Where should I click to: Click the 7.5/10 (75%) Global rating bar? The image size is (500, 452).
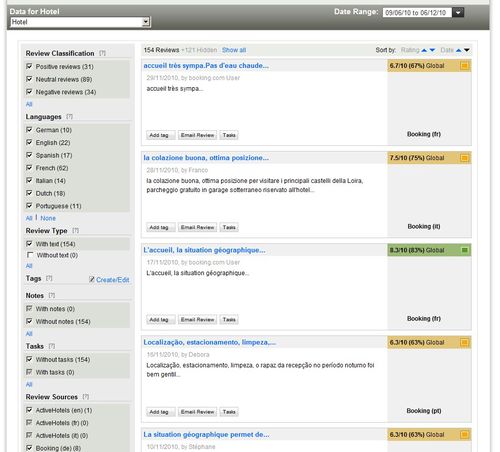point(429,158)
